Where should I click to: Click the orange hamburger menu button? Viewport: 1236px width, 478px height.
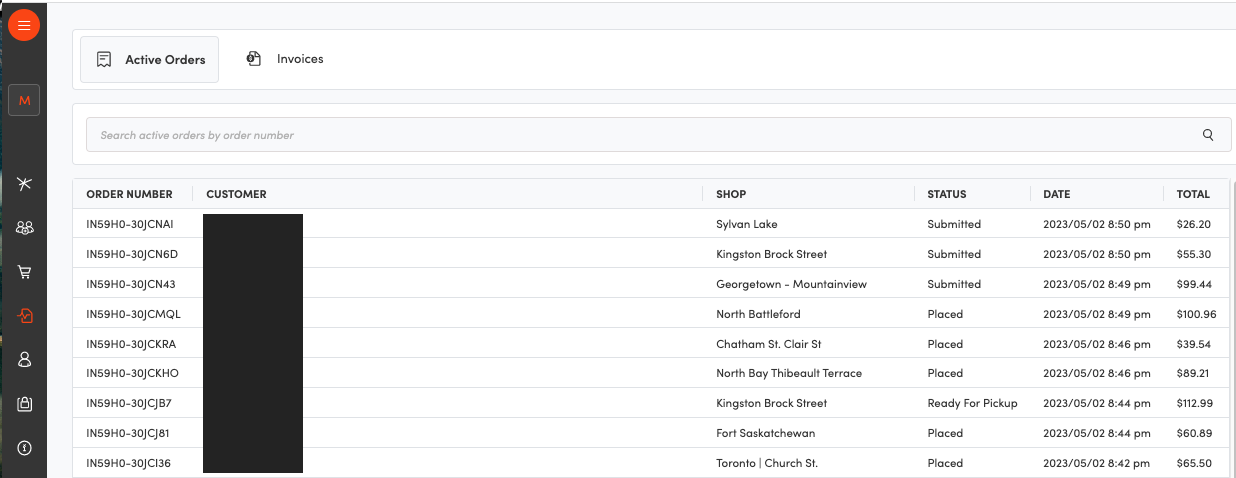coord(24,25)
